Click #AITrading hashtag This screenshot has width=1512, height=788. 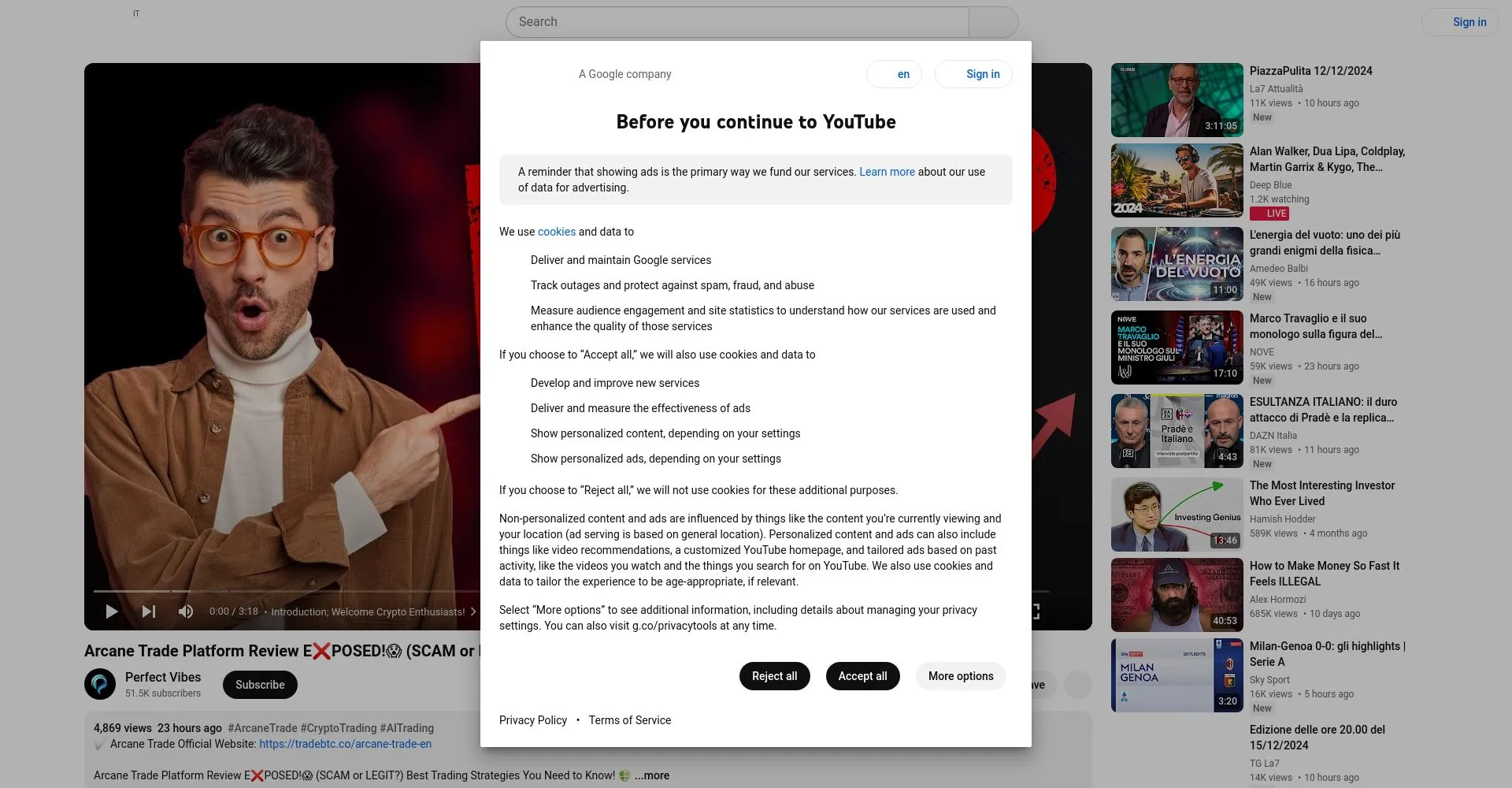coord(406,728)
